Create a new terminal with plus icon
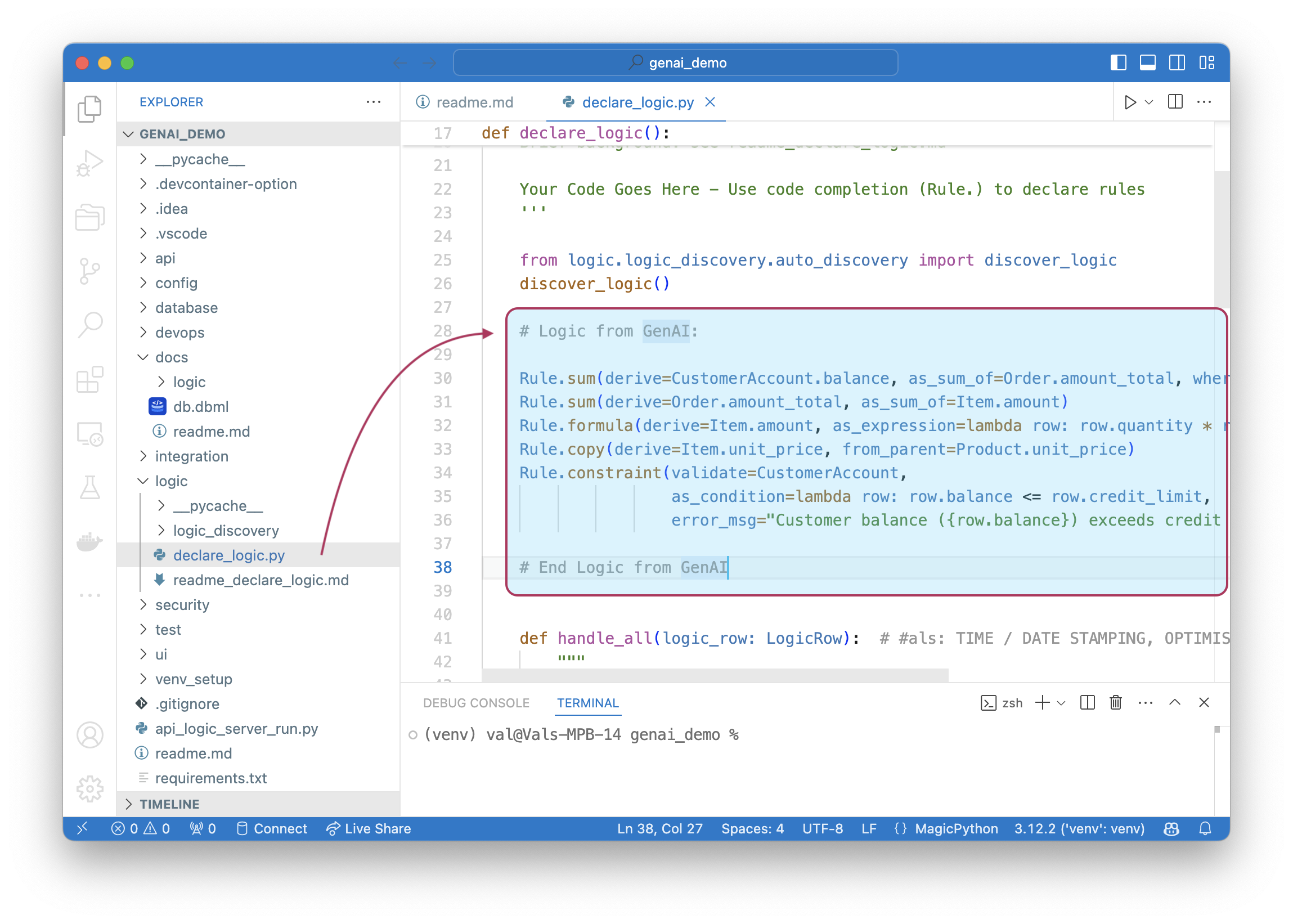 click(x=1042, y=703)
